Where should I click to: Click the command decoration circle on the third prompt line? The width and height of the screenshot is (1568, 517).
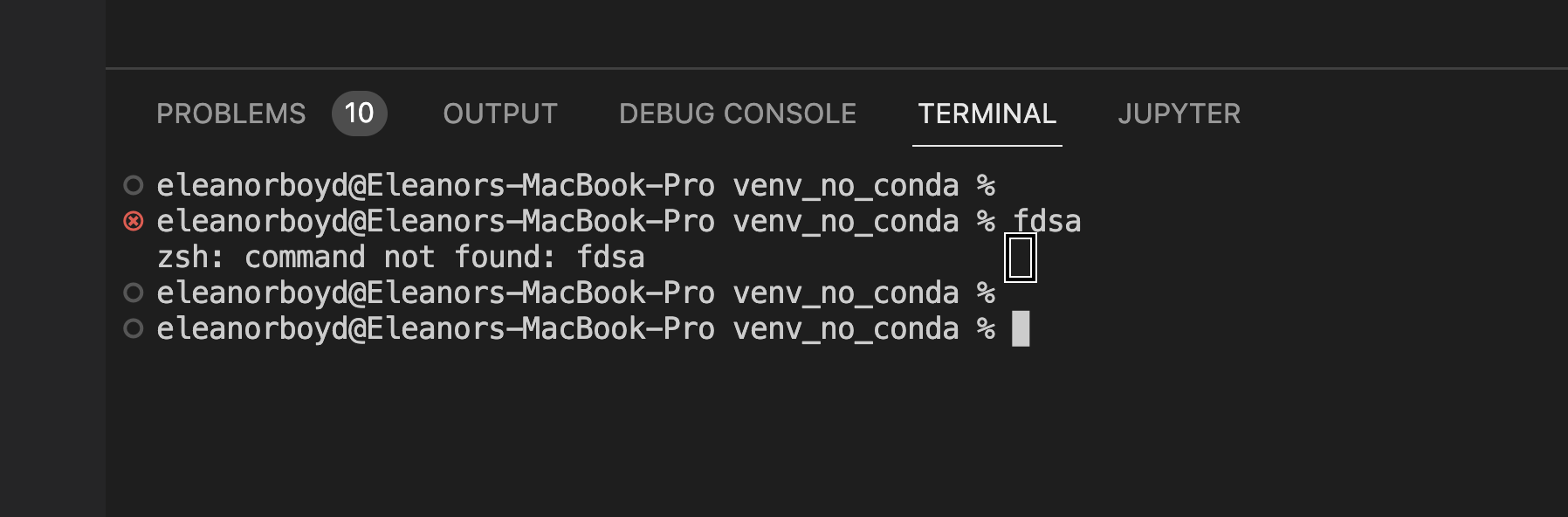pos(132,293)
